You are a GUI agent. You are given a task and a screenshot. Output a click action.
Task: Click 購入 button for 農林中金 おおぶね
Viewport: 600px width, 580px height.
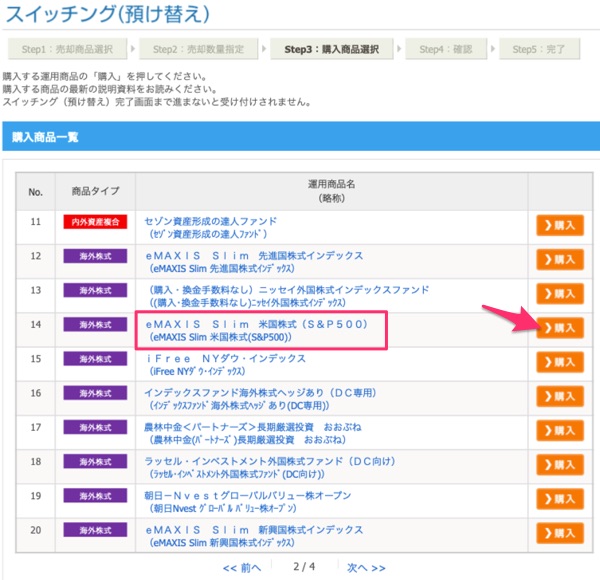point(560,430)
